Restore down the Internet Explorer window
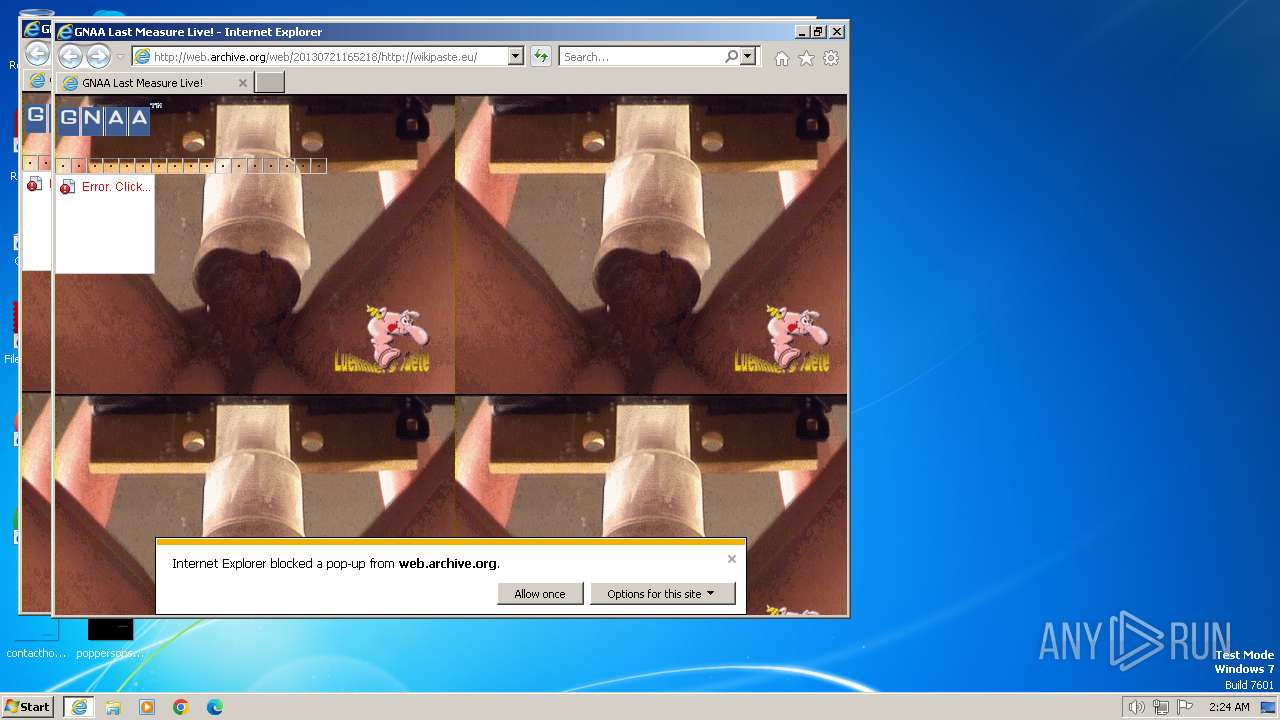 click(818, 32)
